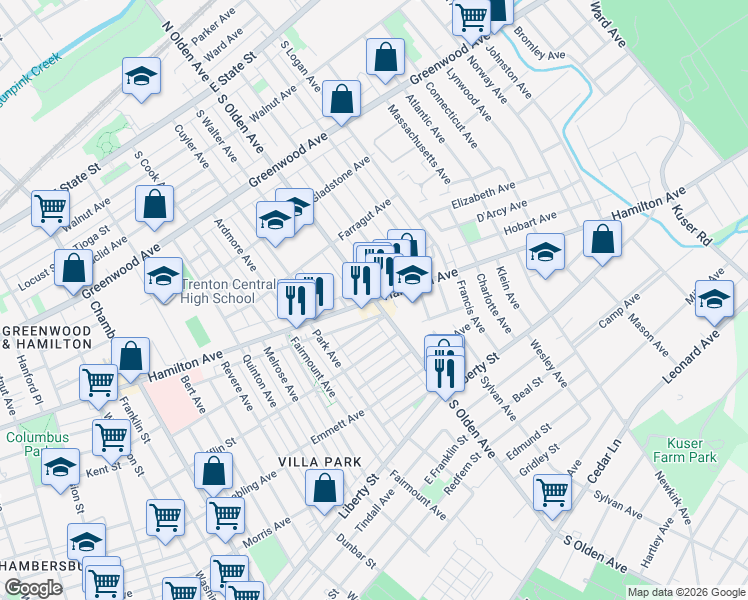Image resolution: width=748 pixels, height=600 pixels.
Task: Click the Hobart Ave street label
Action: pyautogui.click(x=530, y=223)
